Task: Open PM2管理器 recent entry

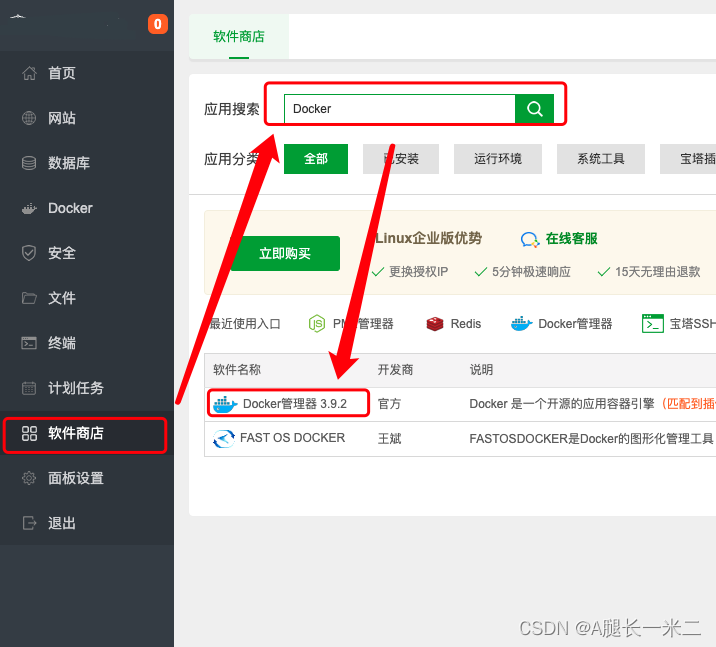Action: [x=351, y=324]
